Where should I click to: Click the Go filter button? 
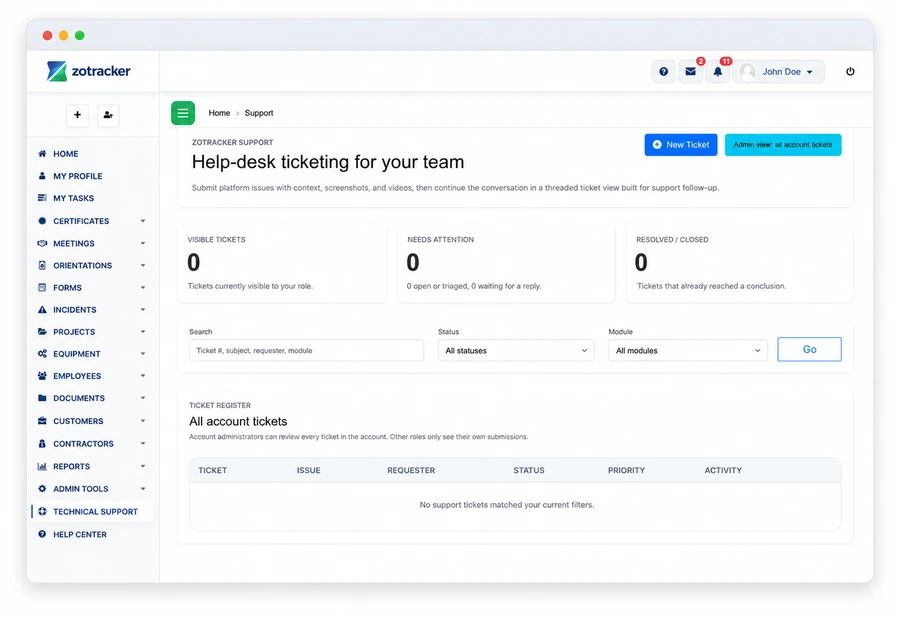pyautogui.click(x=809, y=350)
